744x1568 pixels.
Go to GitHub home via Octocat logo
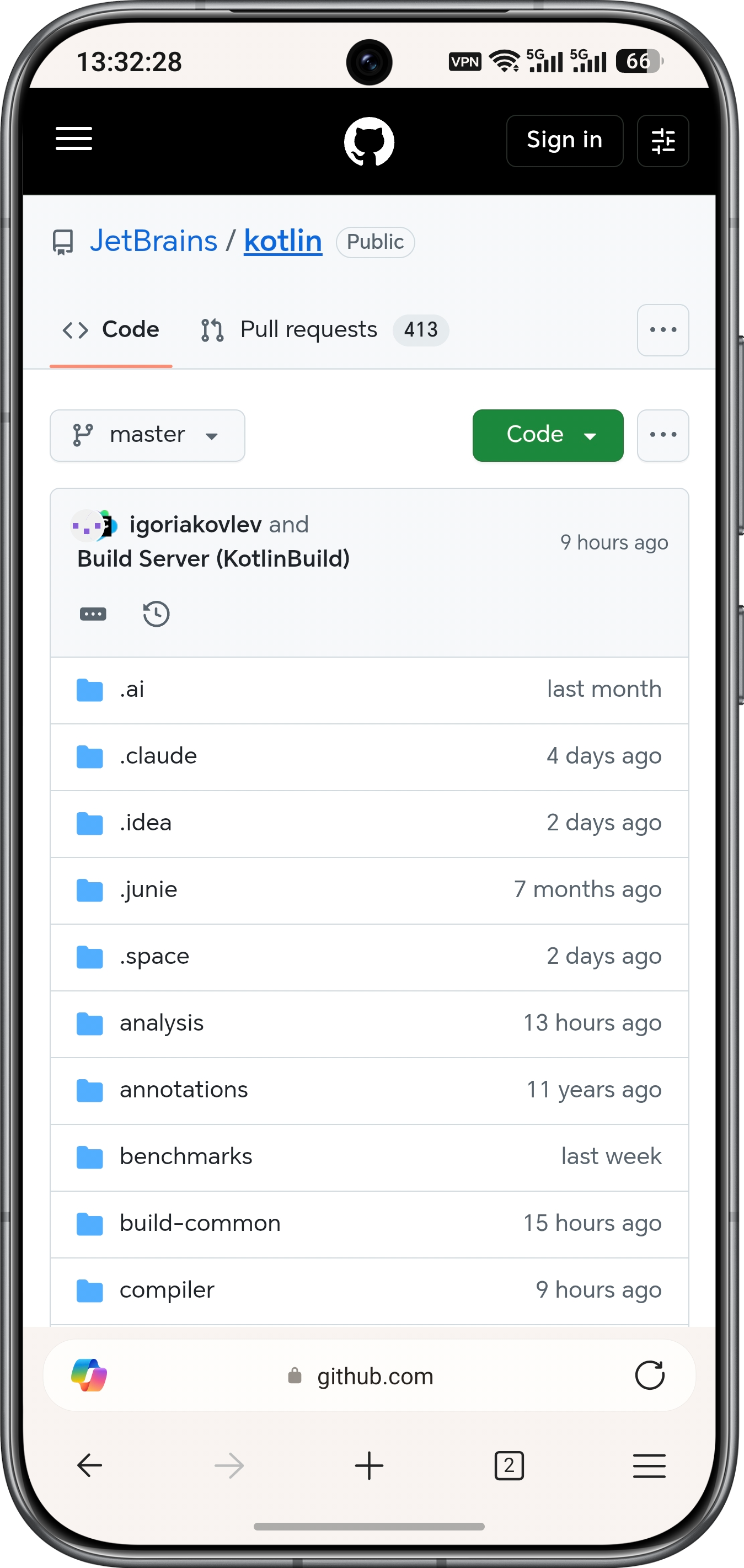pyautogui.click(x=368, y=141)
